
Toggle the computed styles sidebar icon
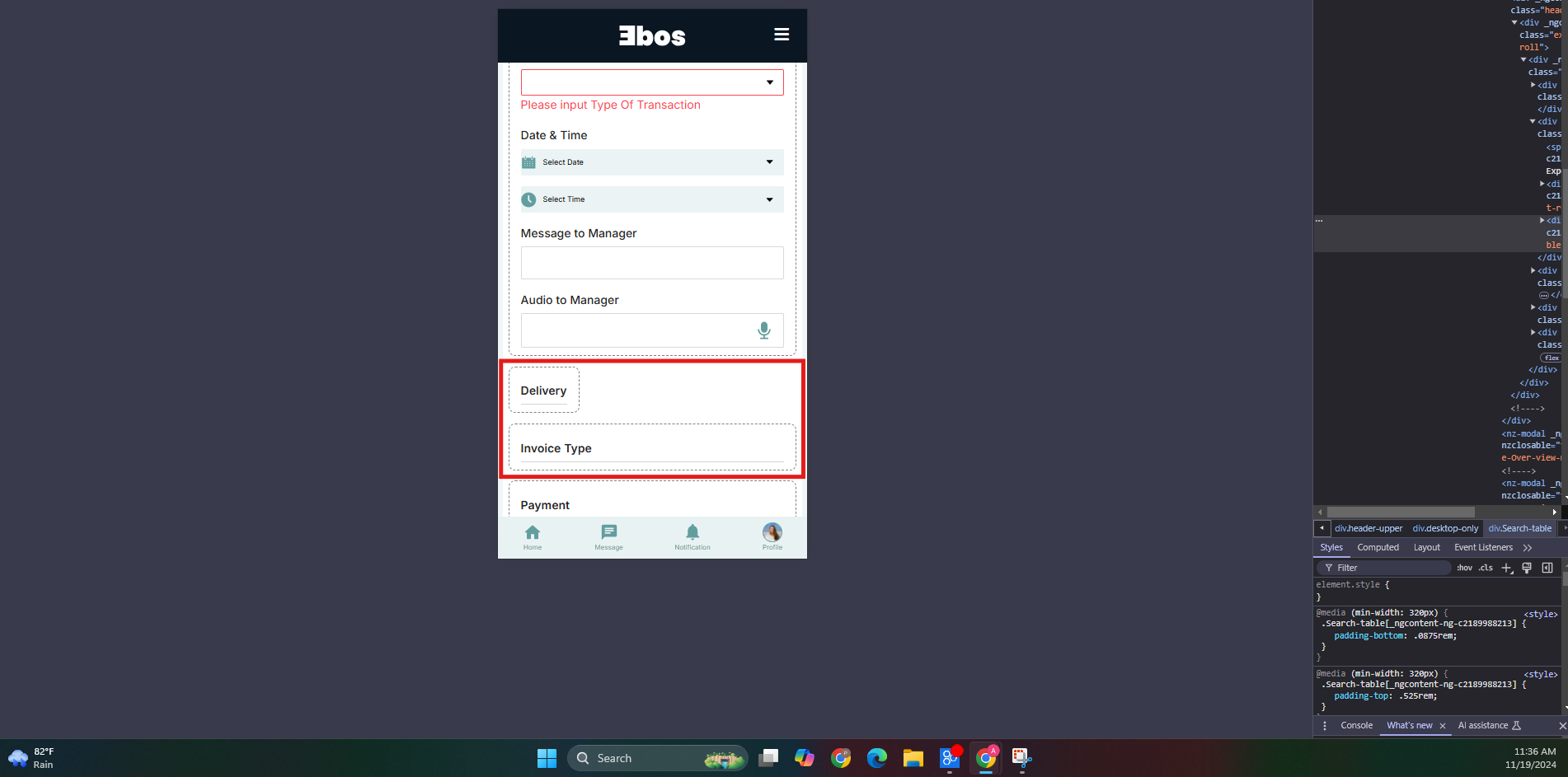click(x=1547, y=568)
